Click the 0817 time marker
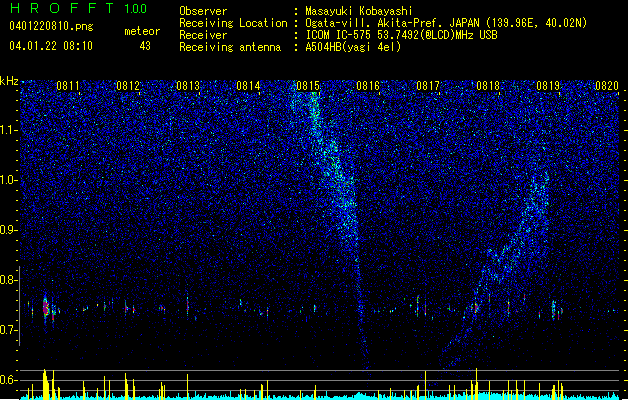The width and height of the screenshot is (629, 400). [x=428, y=86]
